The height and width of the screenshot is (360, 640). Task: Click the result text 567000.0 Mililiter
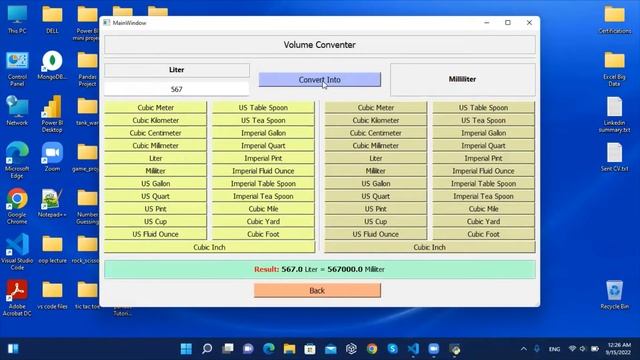pyautogui.click(x=356, y=269)
